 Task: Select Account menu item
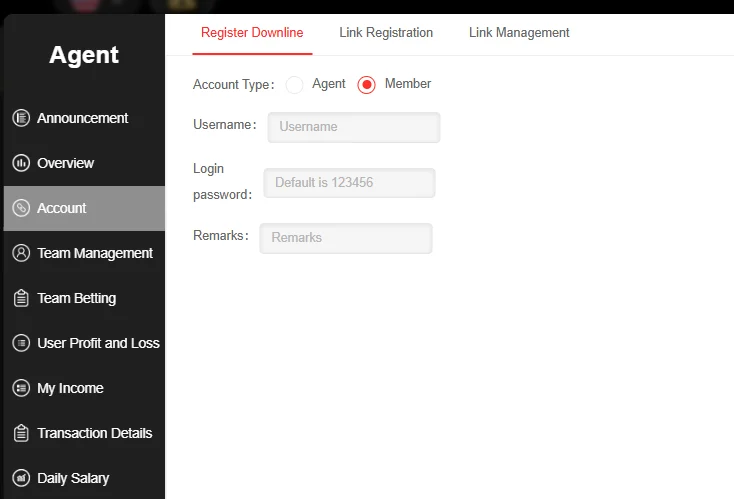[84, 208]
